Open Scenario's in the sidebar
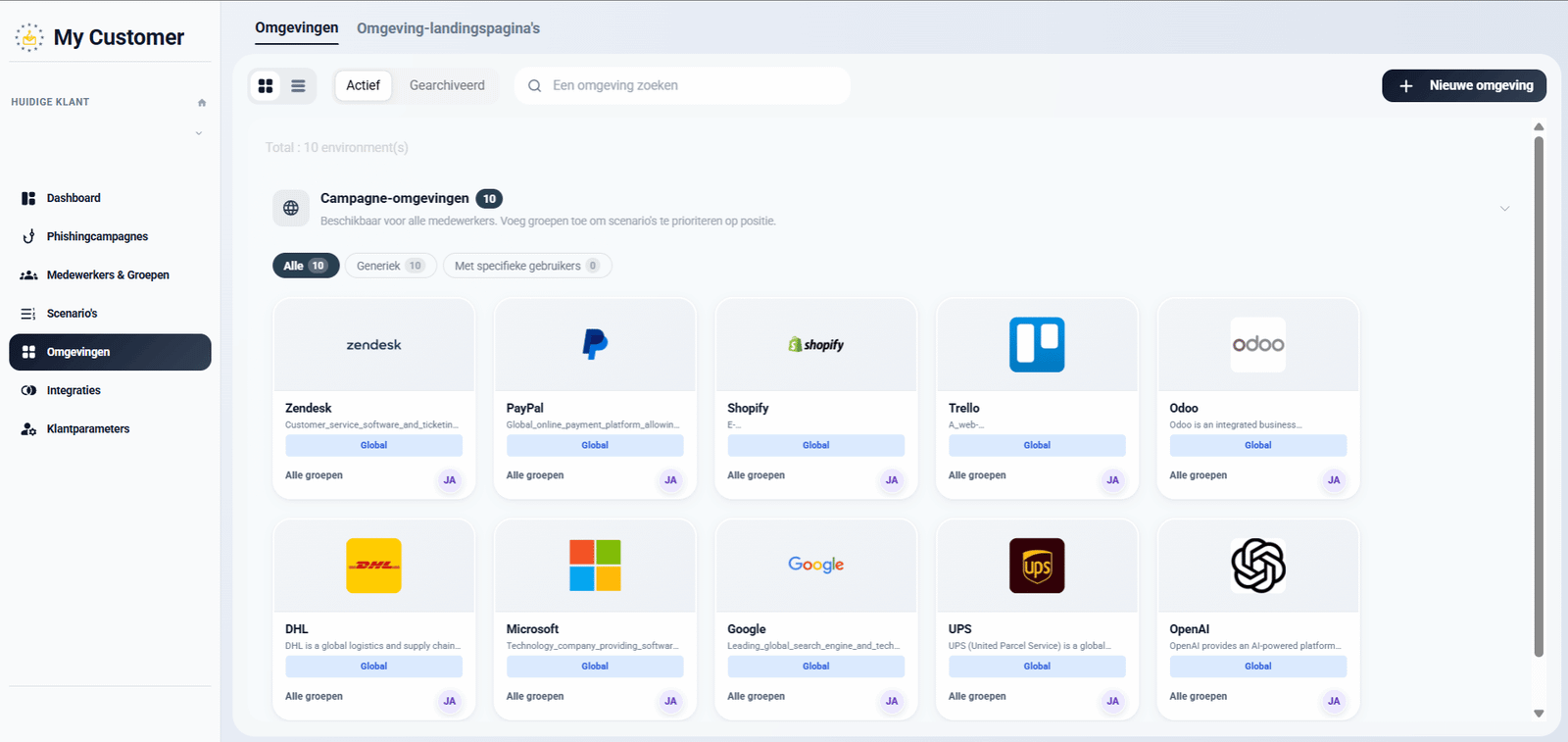Image resolution: width=1568 pixels, height=742 pixels. [x=110, y=314]
